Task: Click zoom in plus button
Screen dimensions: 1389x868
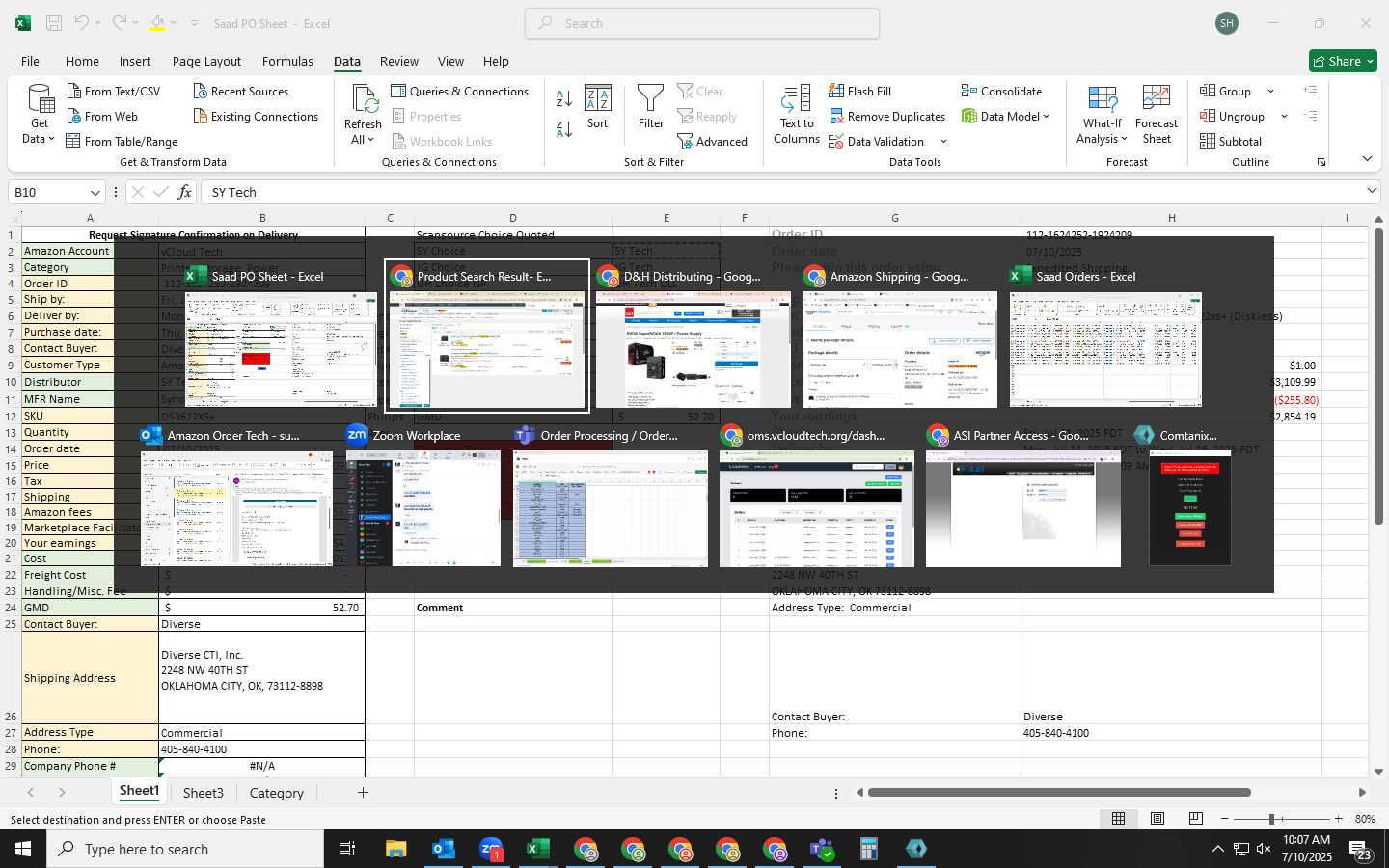Action: pyautogui.click(x=1338, y=819)
